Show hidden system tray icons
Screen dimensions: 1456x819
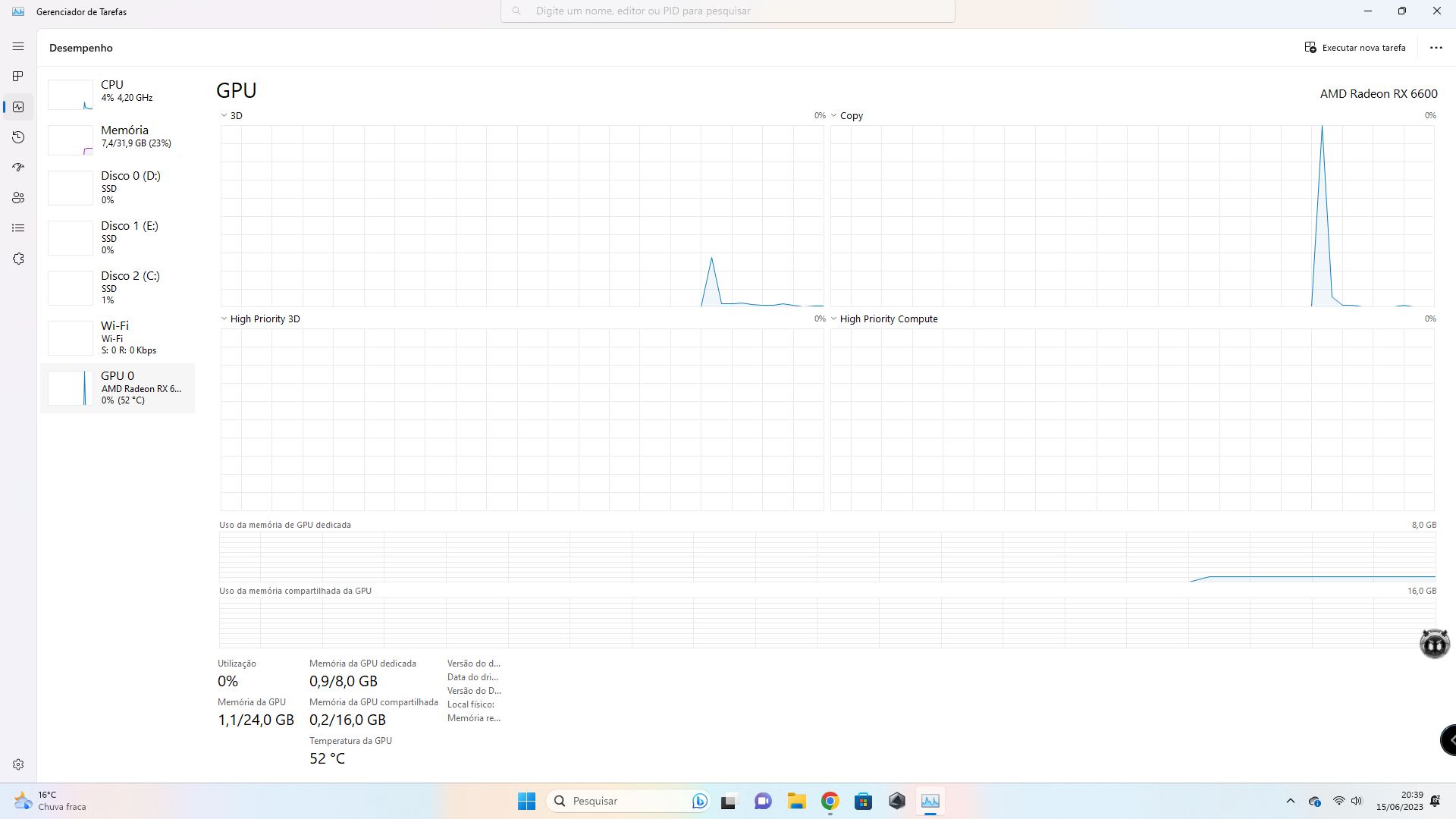[x=1291, y=801]
